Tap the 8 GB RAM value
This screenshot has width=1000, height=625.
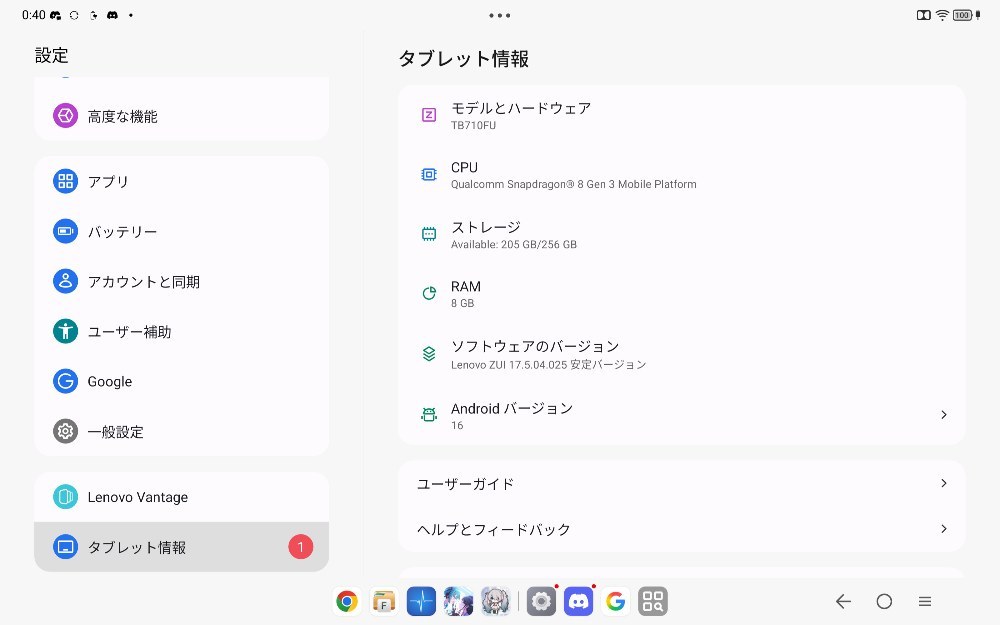462,304
